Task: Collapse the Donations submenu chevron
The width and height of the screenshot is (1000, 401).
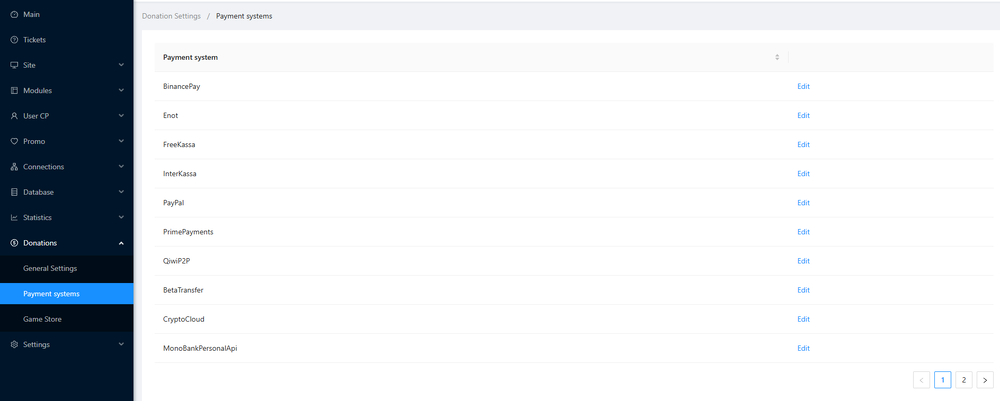Action: click(x=121, y=243)
